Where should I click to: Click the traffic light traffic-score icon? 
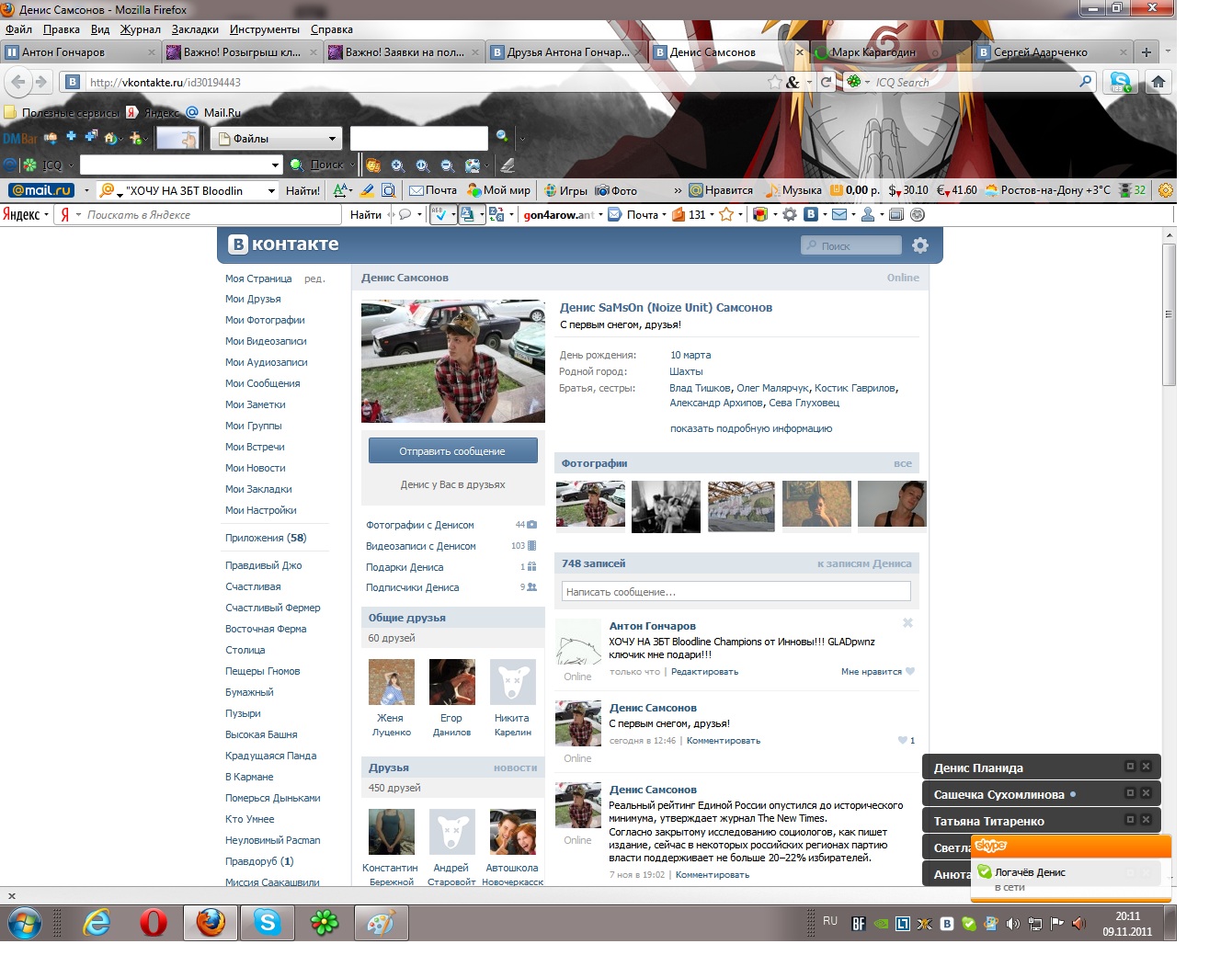[x=1124, y=190]
